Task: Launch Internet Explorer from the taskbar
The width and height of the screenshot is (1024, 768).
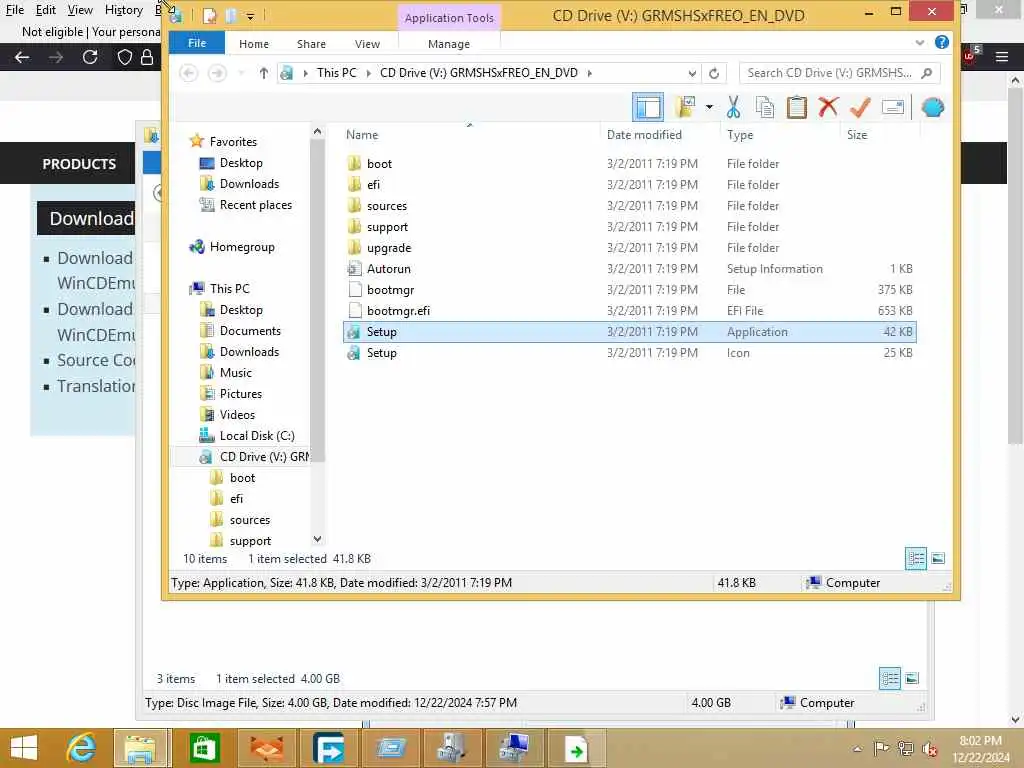Action: coord(82,748)
